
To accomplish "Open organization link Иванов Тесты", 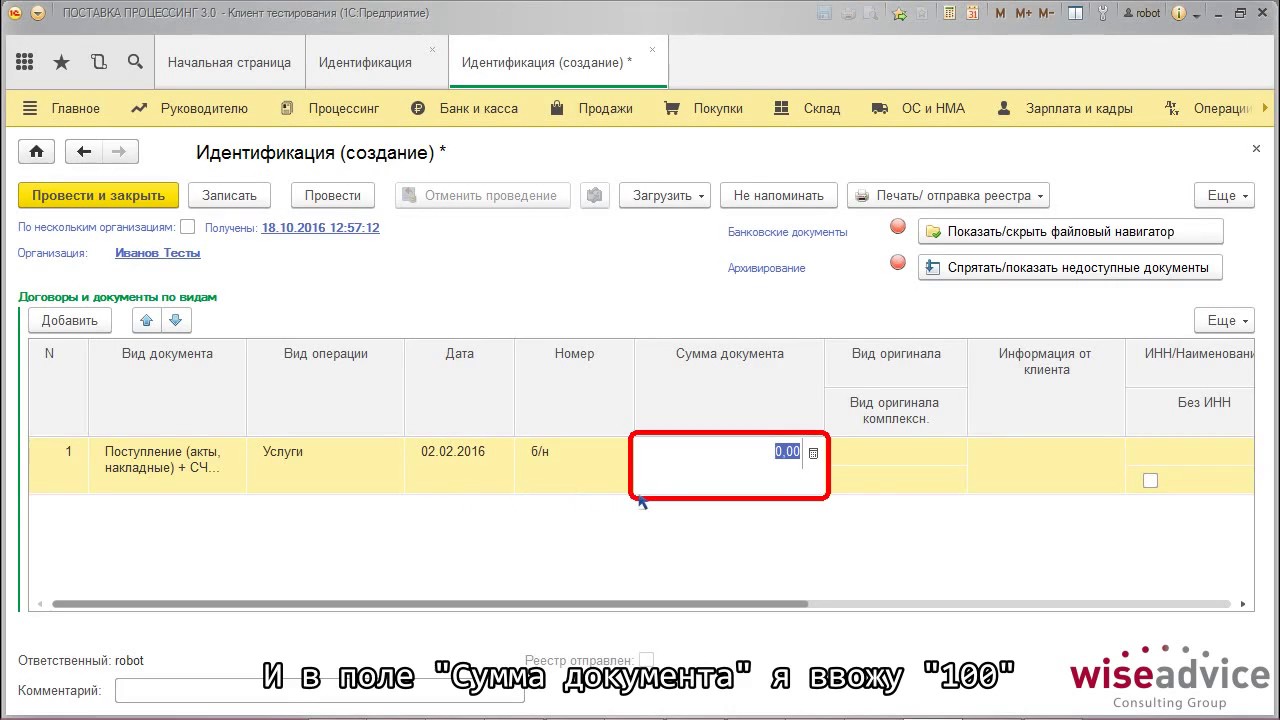I will point(158,253).
